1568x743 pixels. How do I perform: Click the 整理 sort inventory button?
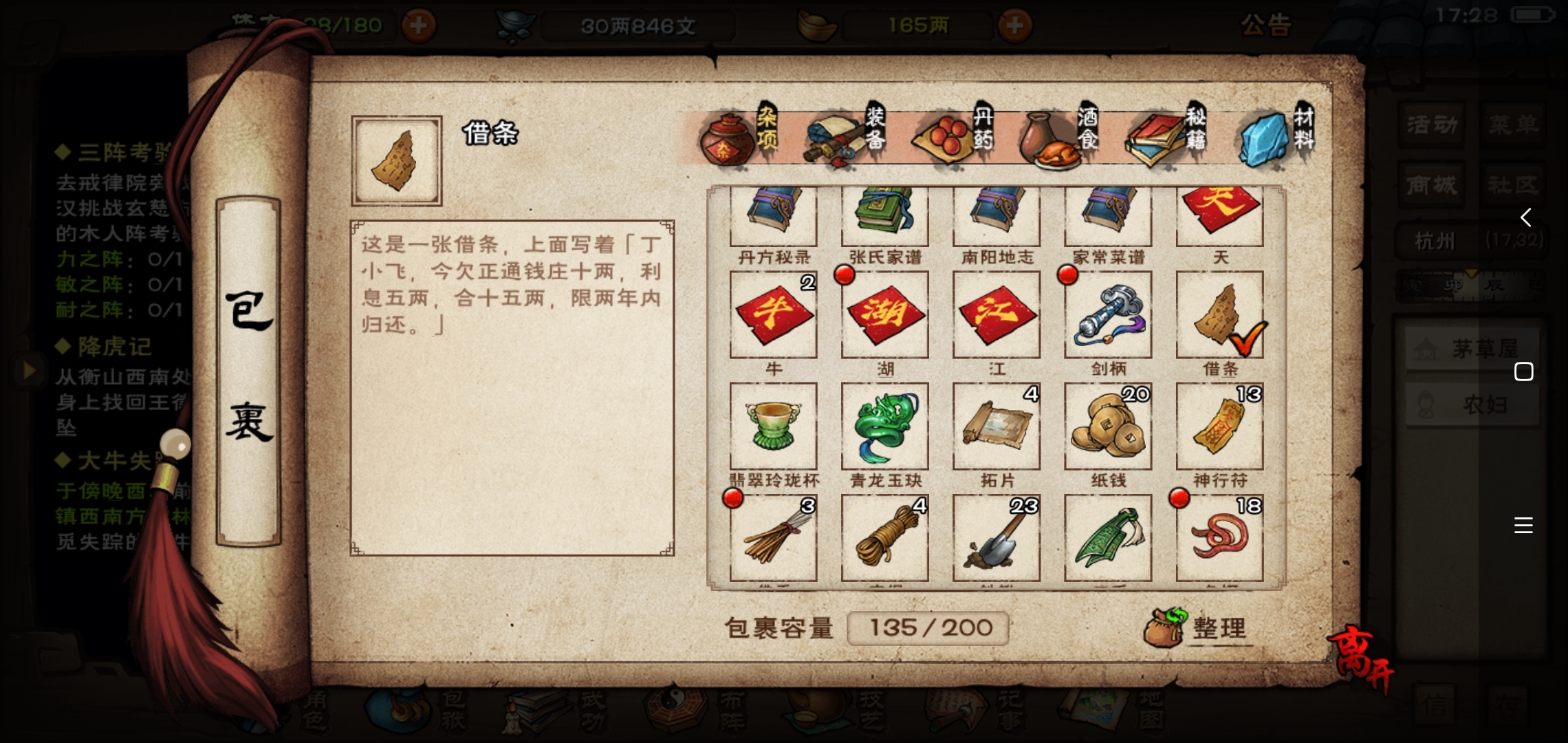click(x=1195, y=627)
